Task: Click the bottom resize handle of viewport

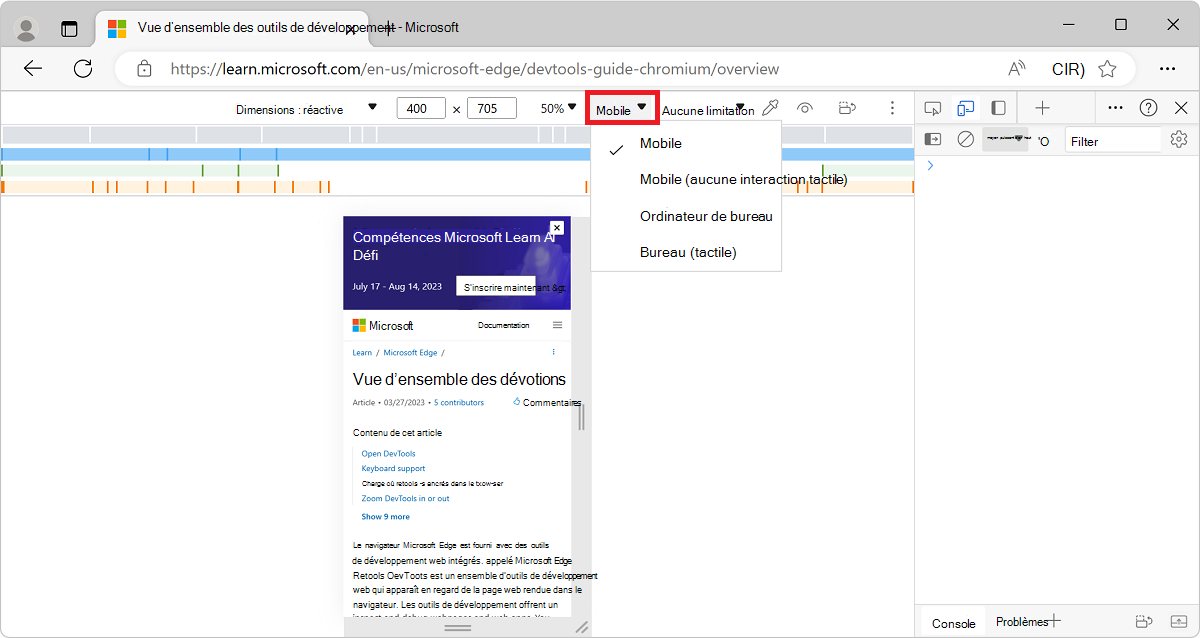Action: pos(457,628)
